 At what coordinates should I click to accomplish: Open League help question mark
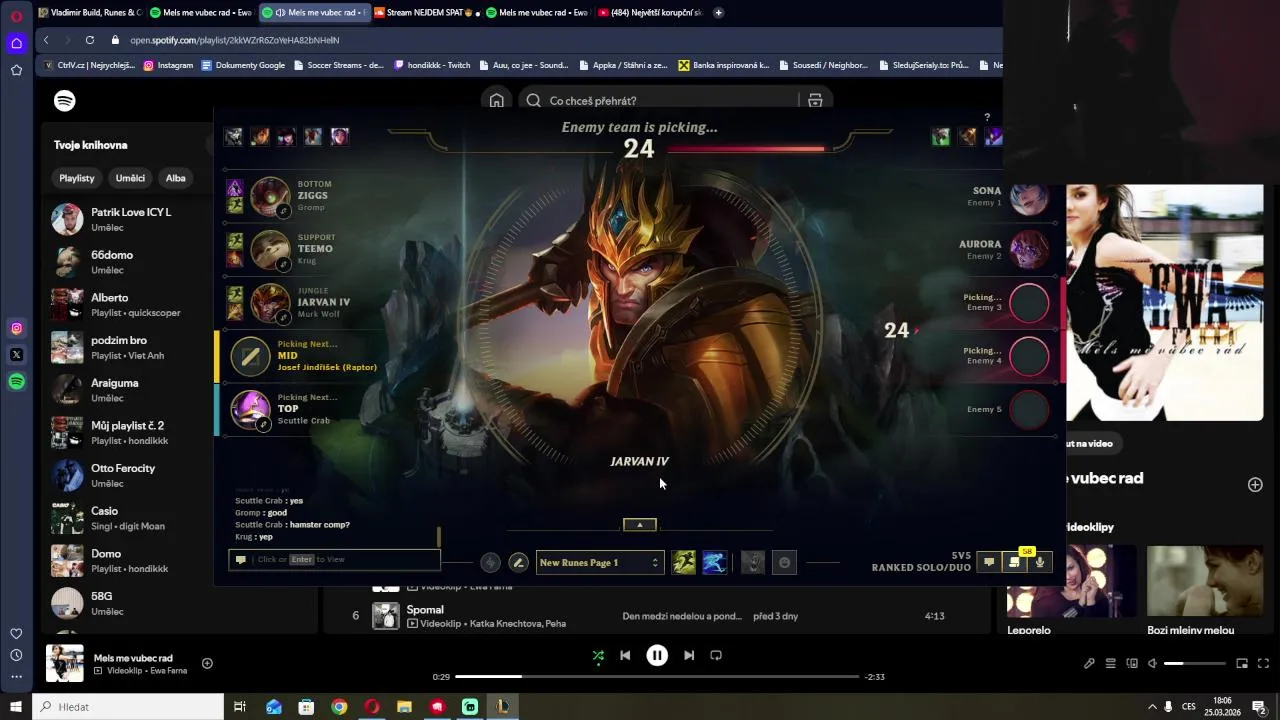coord(987,118)
